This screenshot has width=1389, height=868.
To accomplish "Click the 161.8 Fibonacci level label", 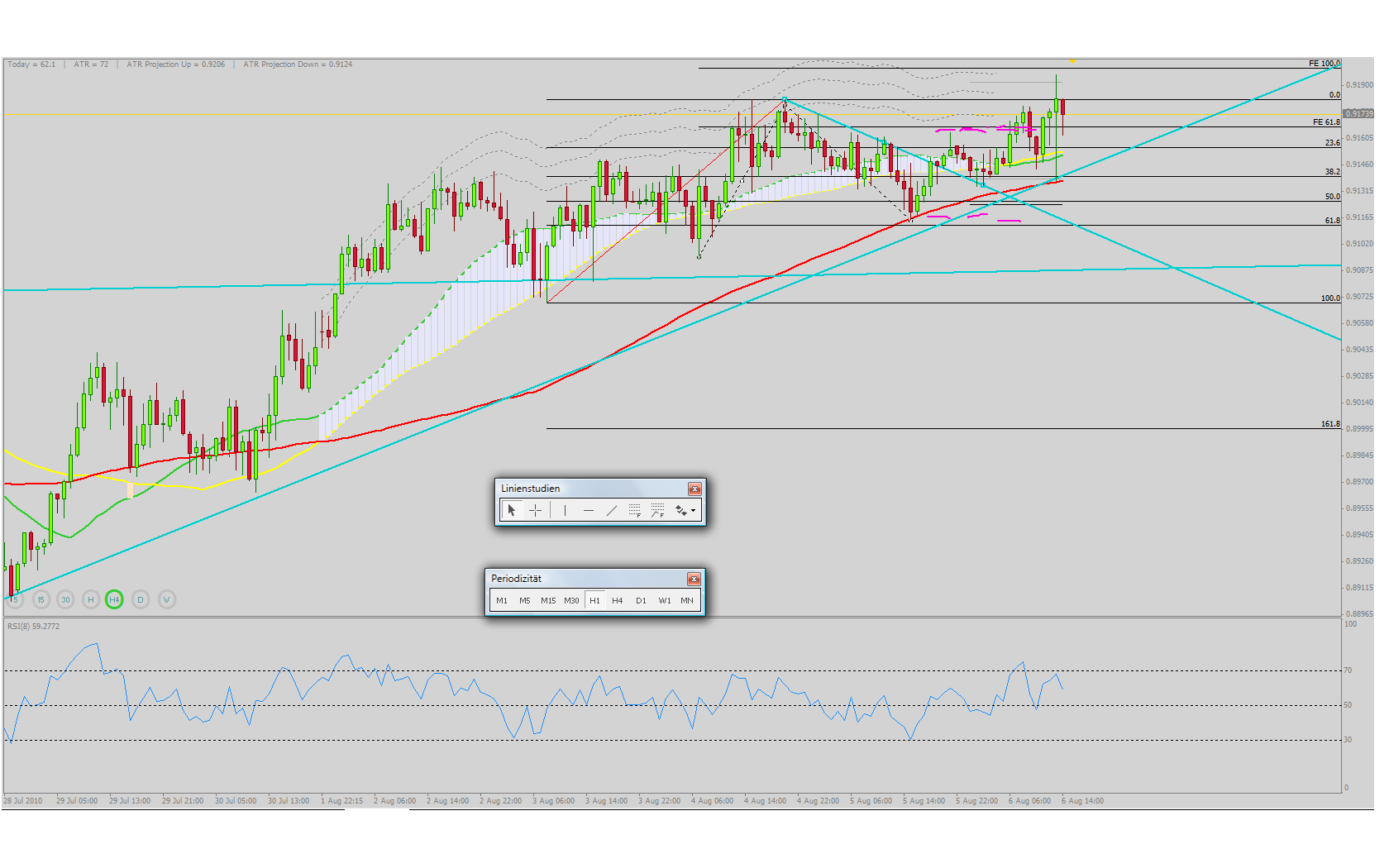I will (1330, 423).
